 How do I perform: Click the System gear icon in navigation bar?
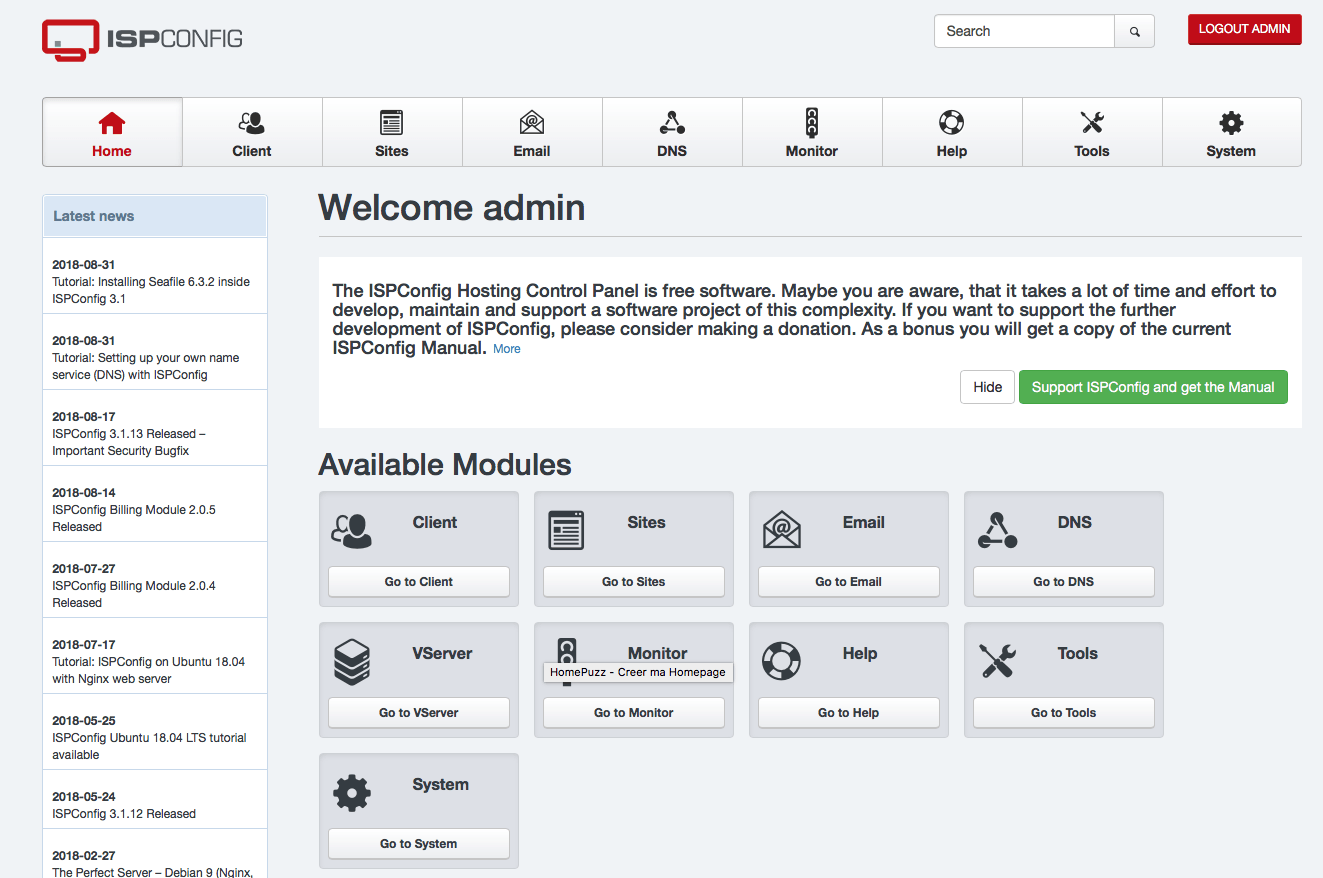pyautogui.click(x=1231, y=123)
